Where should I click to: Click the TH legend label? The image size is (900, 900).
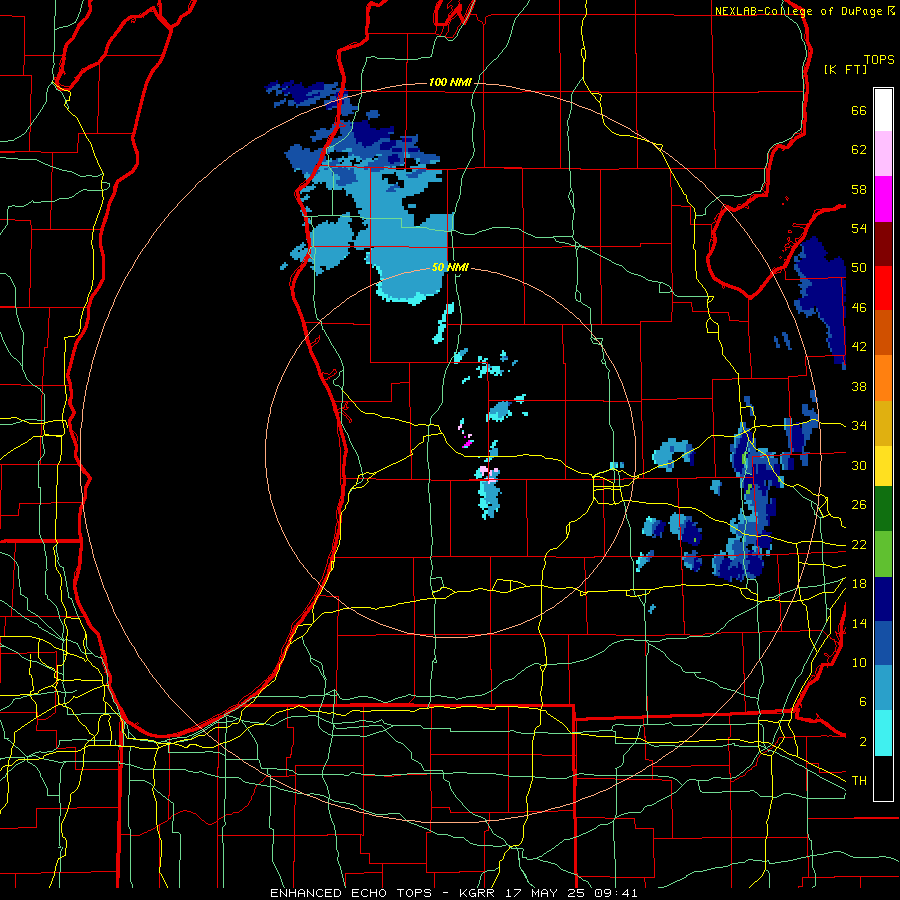tap(859, 781)
